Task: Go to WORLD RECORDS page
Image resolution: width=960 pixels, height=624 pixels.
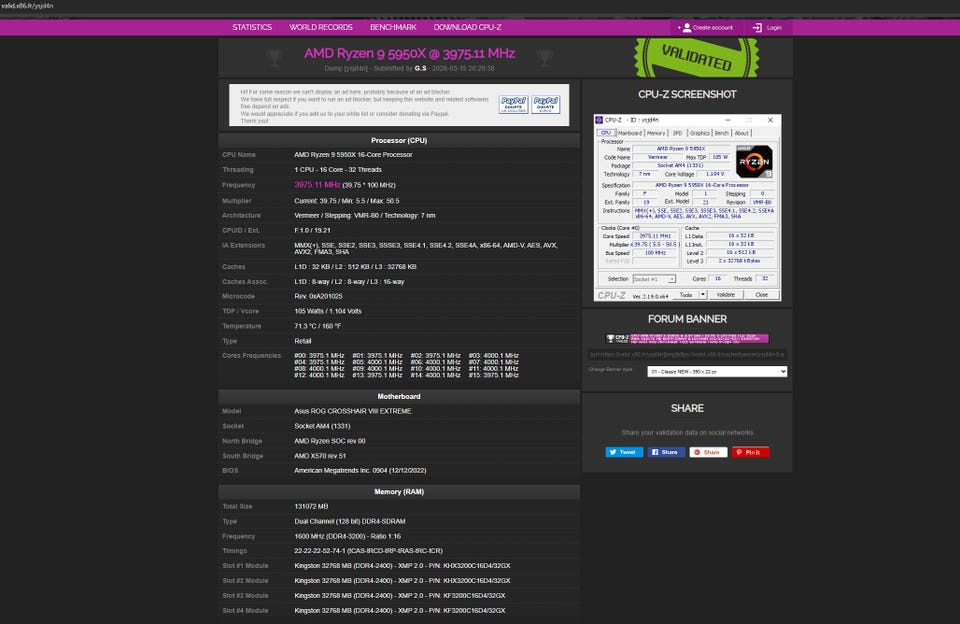Action: (x=321, y=28)
